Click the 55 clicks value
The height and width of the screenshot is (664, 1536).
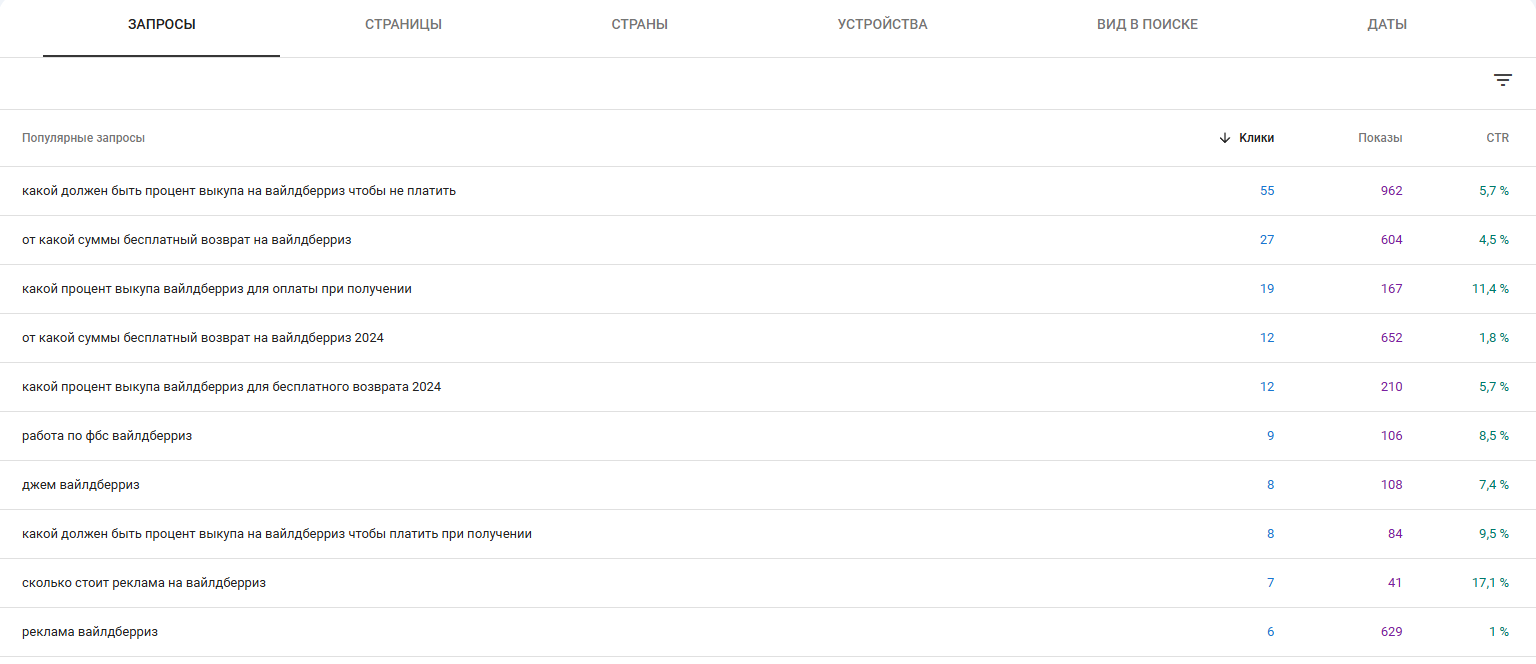tap(1267, 191)
